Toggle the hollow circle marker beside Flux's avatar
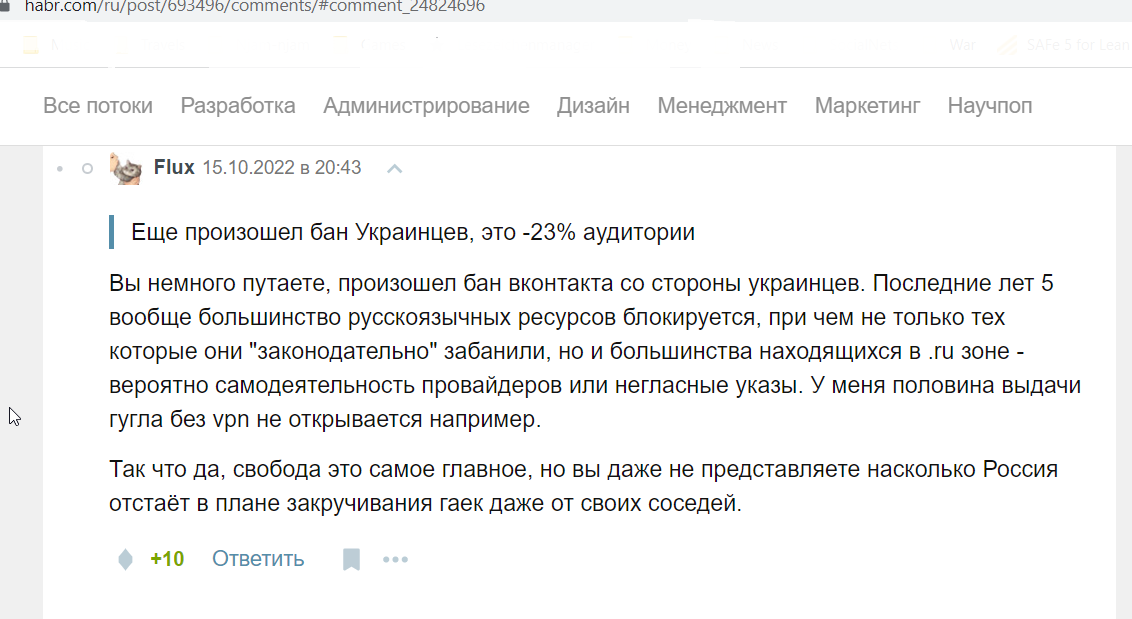Viewport: 1132px width, 619px height. click(87, 169)
